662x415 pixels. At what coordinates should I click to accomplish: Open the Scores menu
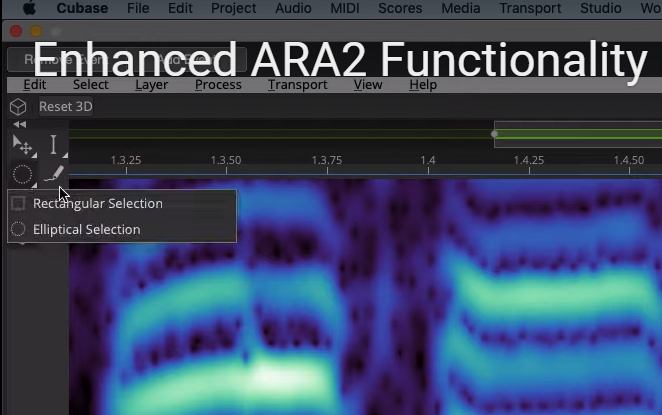[400, 8]
